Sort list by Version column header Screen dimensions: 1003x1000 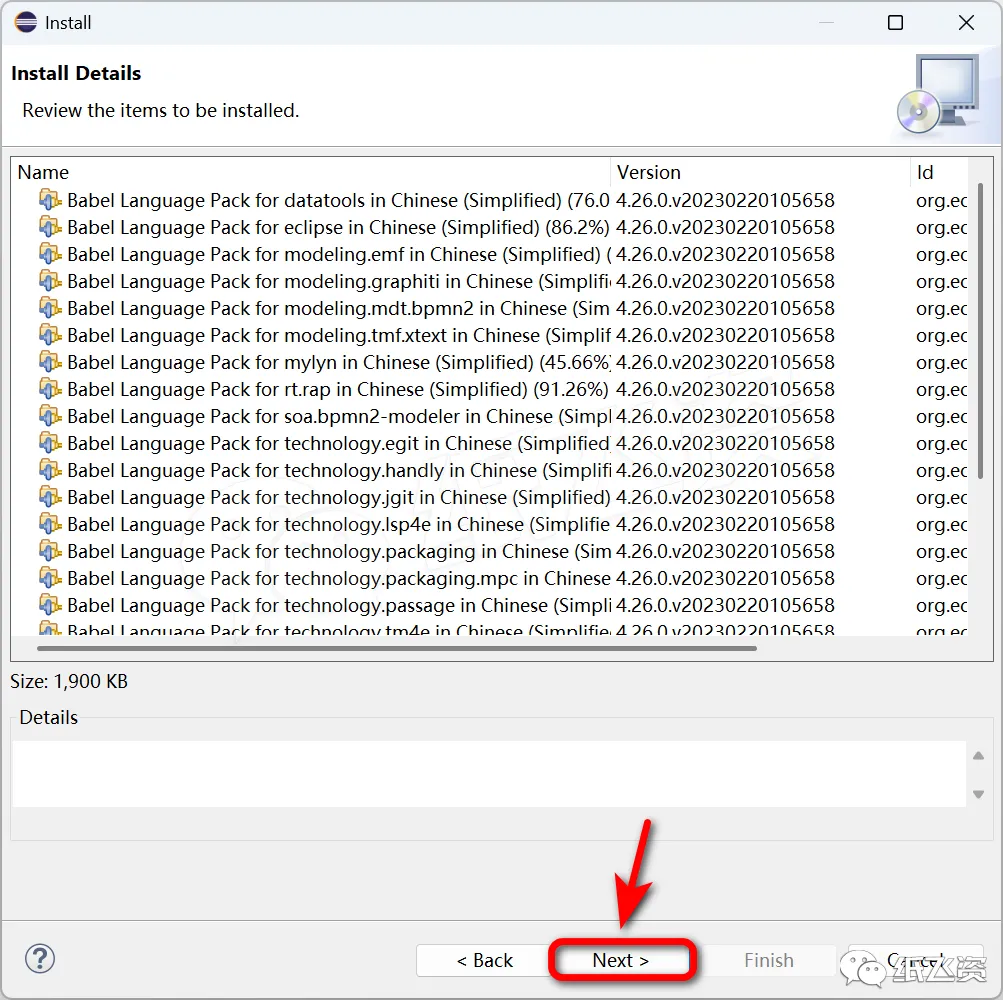(760, 172)
